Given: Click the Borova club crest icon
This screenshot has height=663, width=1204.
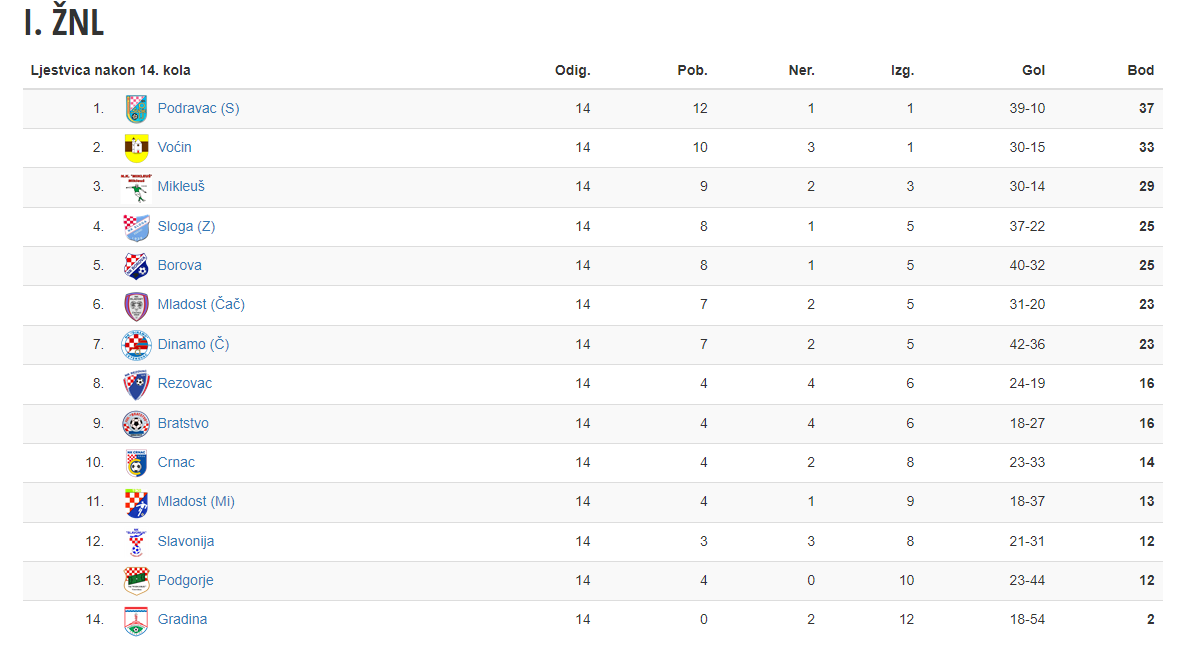Looking at the screenshot, I should (x=136, y=266).
